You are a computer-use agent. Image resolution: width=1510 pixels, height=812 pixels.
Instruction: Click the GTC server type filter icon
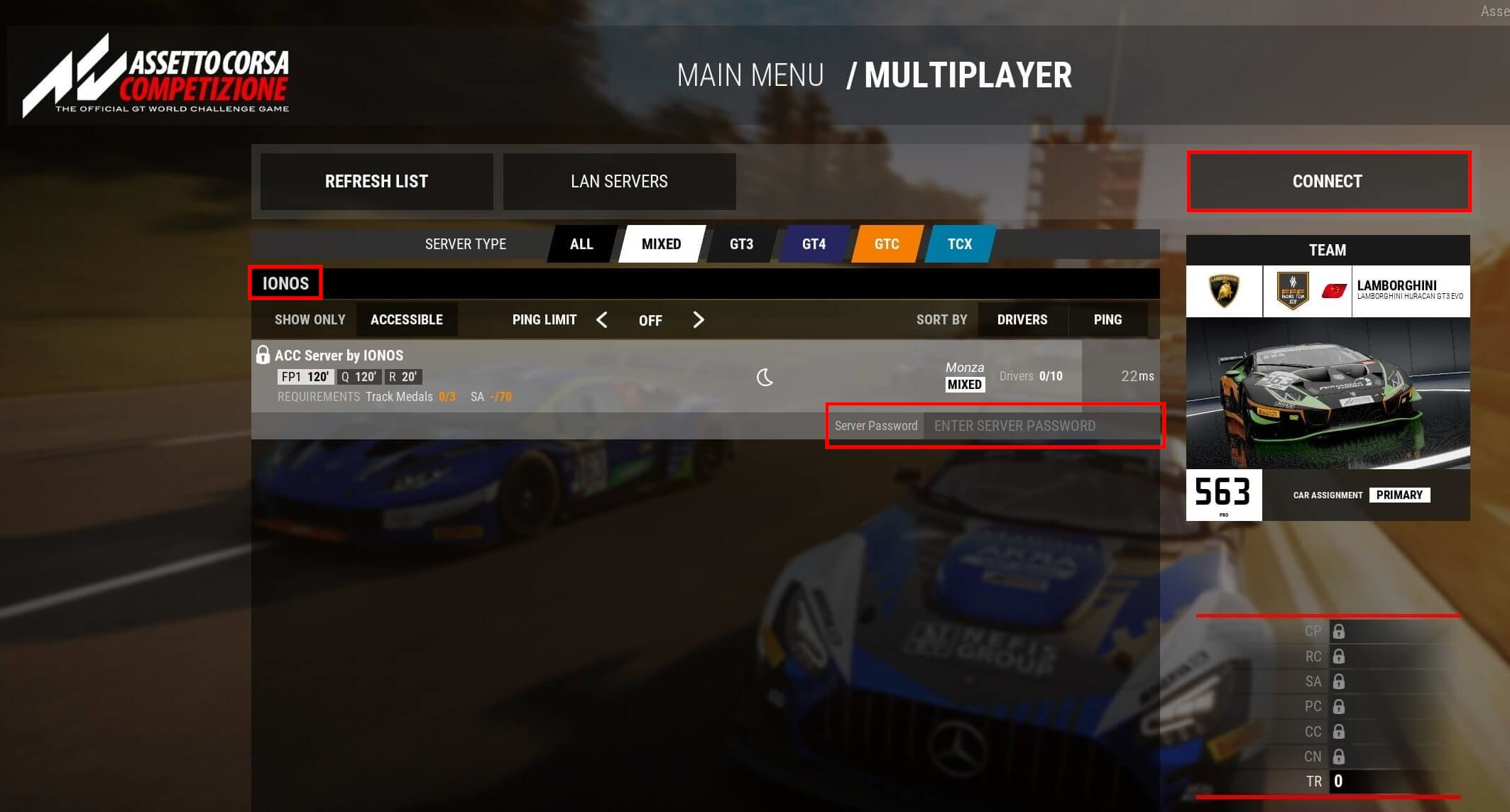[x=885, y=243]
